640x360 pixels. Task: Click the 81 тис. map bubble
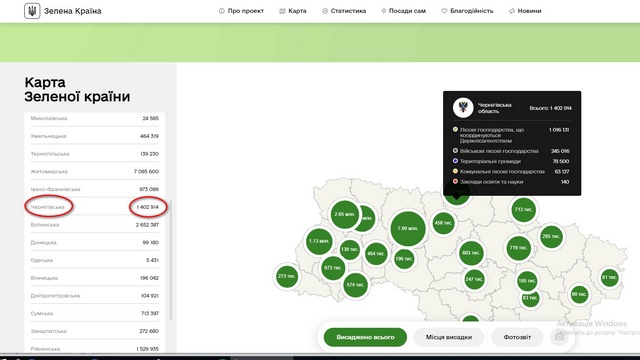[x=609, y=278]
